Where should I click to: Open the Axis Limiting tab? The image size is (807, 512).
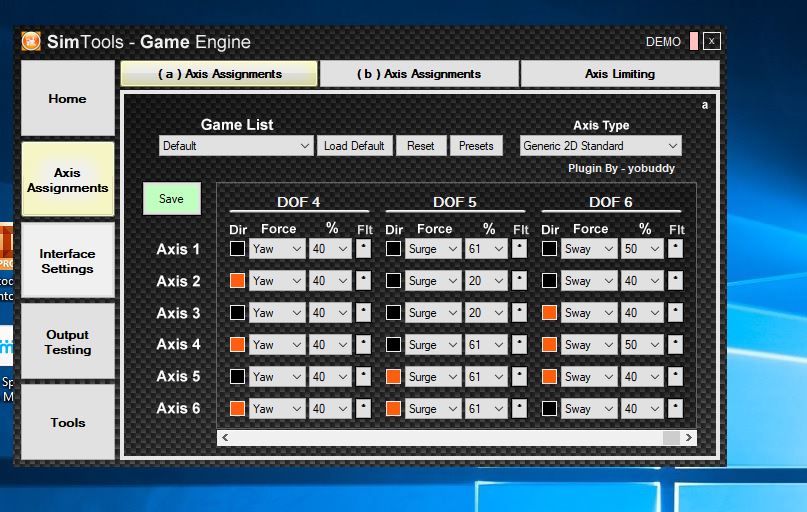[x=620, y=74]
